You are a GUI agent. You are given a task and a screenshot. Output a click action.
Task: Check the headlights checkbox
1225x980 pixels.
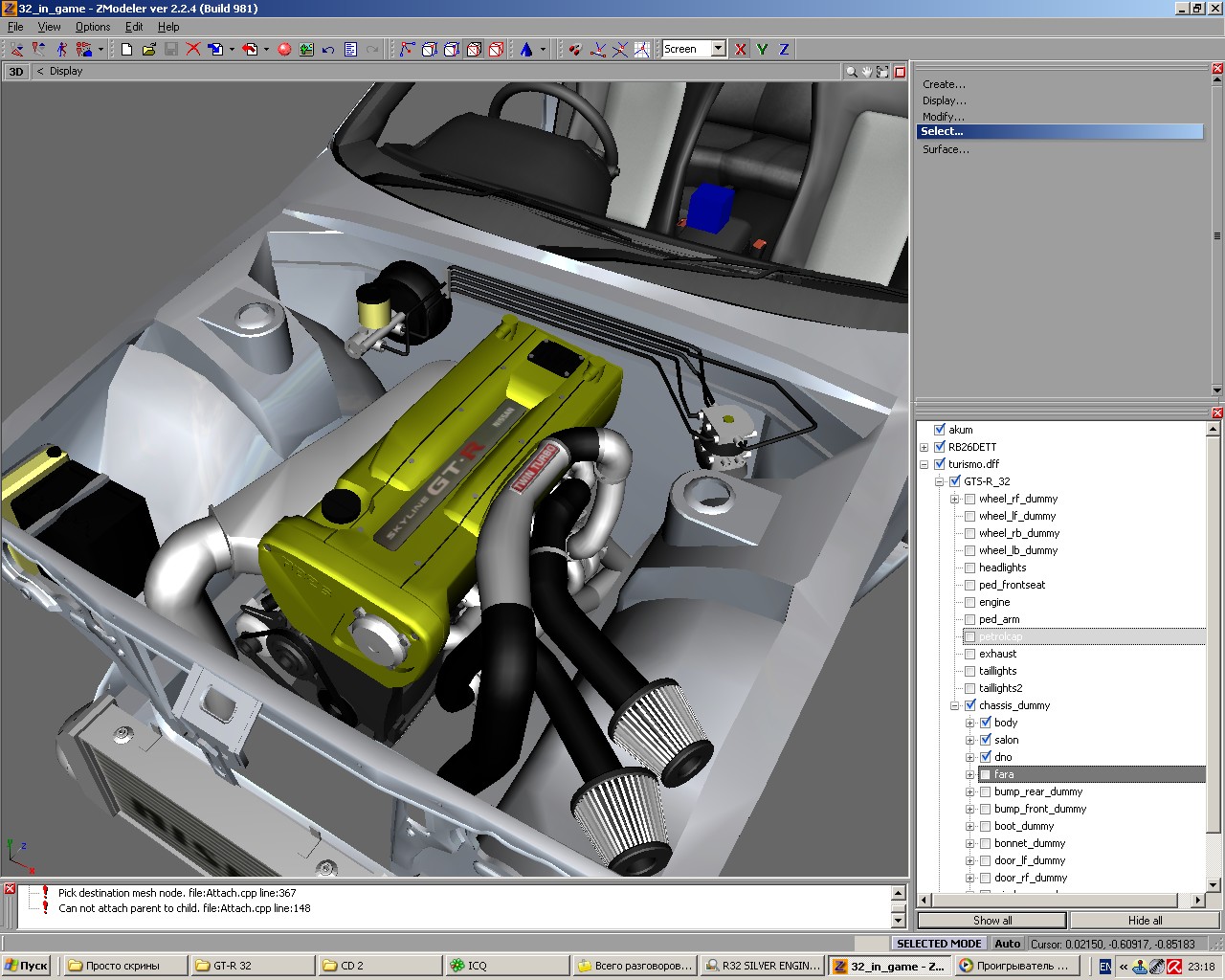click(x=970, y=568)
